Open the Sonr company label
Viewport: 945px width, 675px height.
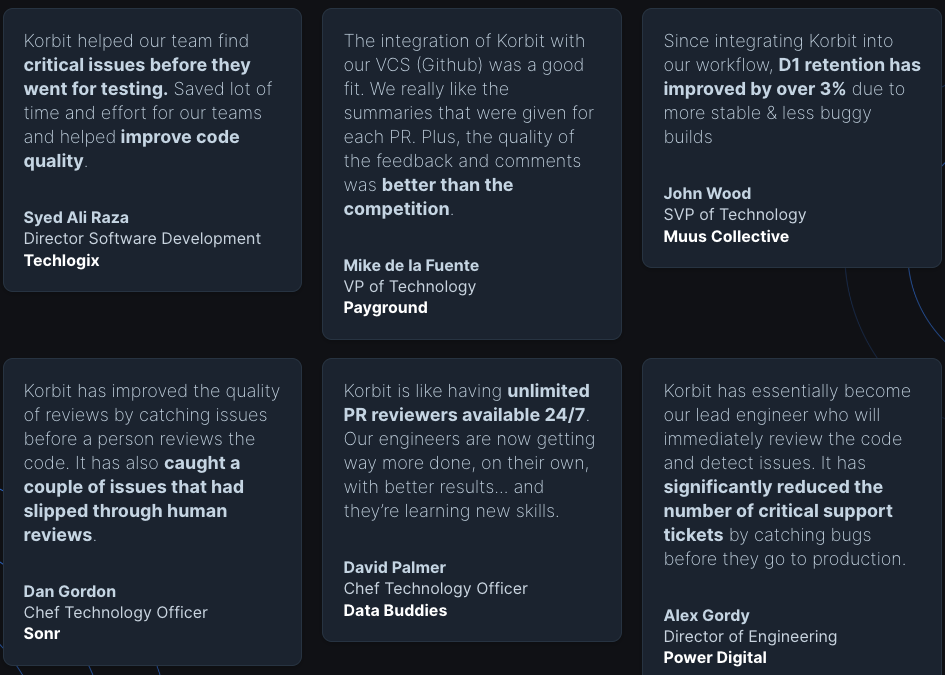tap(42, 633)
